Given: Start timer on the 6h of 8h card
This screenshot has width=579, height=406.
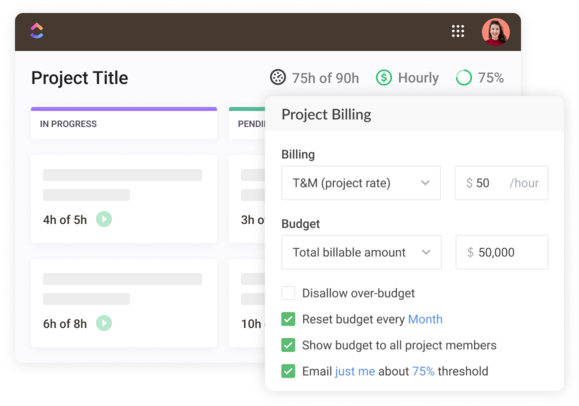Looking at the screenshot, I should 104,323.
